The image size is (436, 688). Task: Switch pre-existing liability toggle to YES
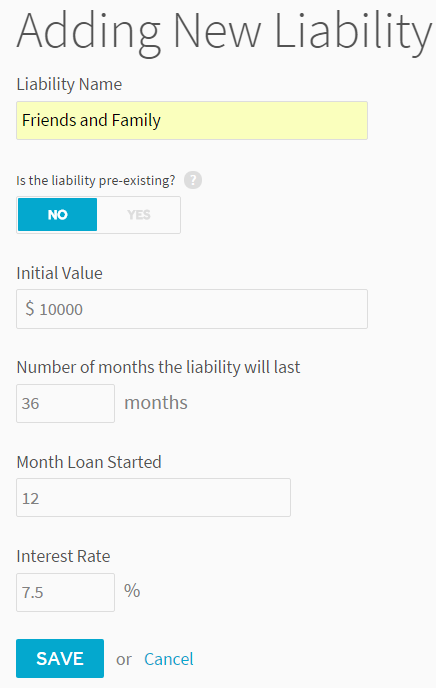pyautogui.click(x=139, y=215)
